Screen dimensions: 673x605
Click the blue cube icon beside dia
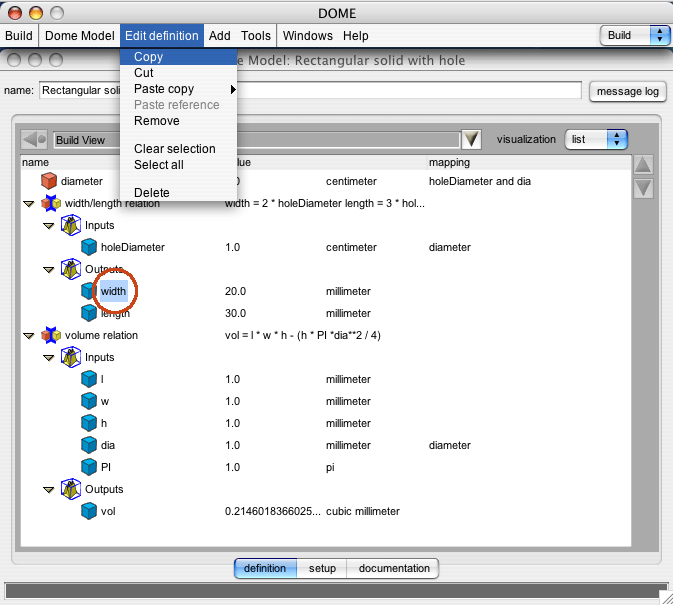point(89,445)
